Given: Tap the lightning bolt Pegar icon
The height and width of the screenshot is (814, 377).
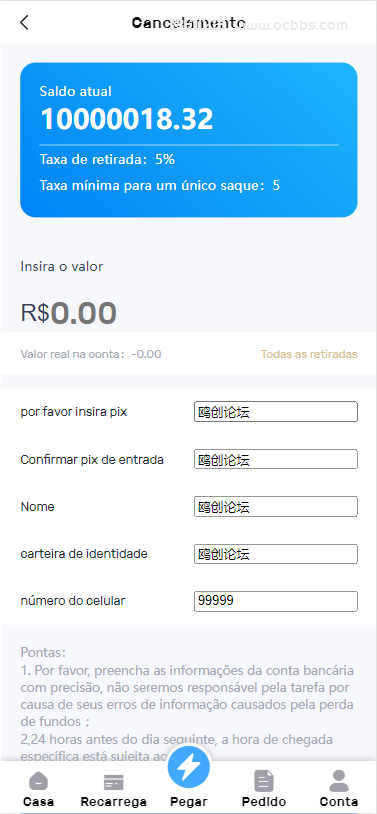Looking at the screenshot, I should 188,767.
